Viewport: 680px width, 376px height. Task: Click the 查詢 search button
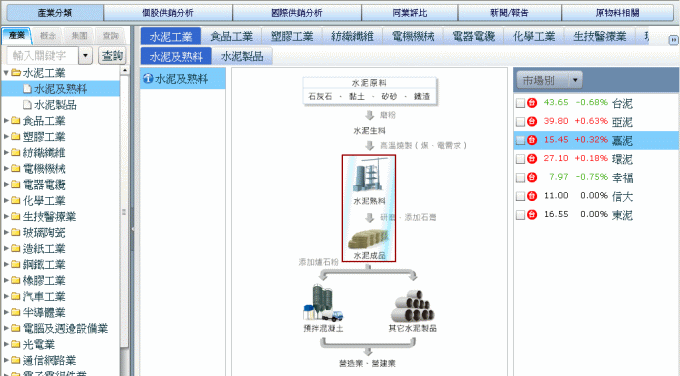point(112,56)
